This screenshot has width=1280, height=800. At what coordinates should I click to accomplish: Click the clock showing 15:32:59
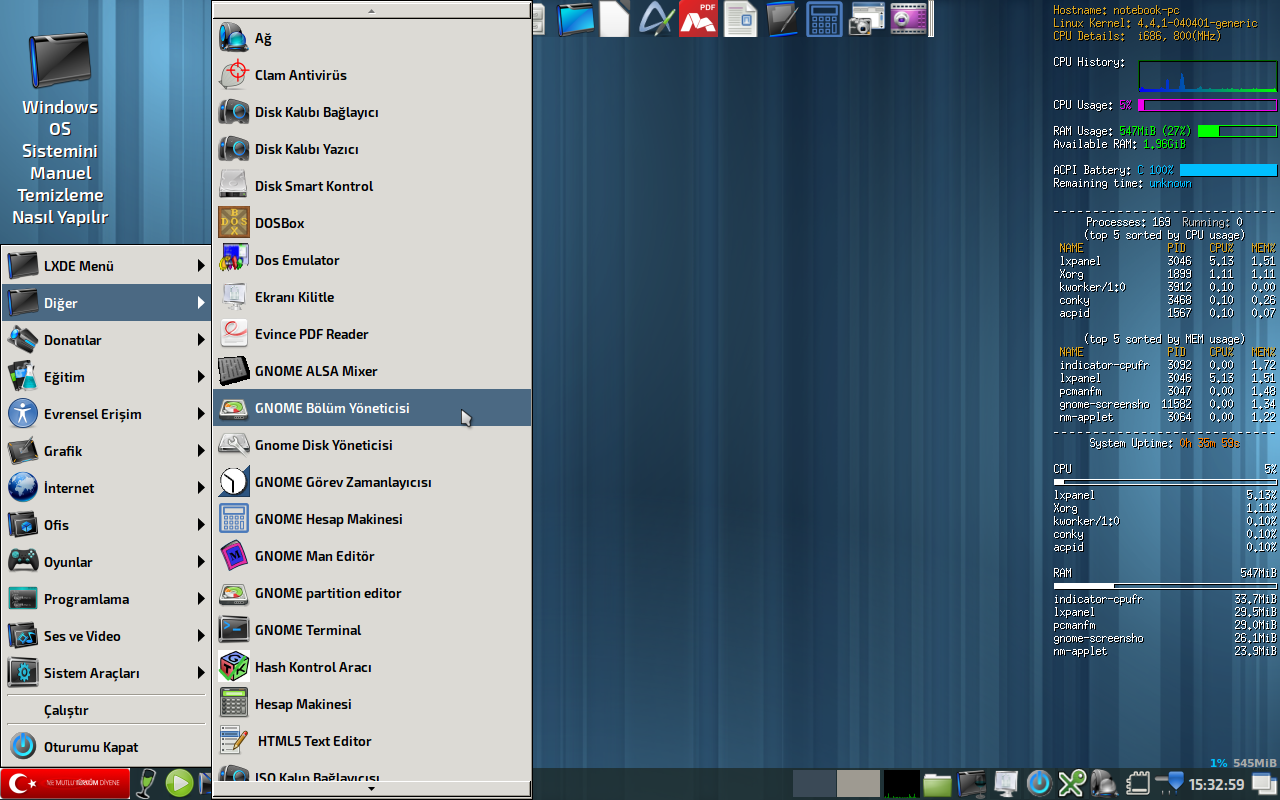point(1216,785)
